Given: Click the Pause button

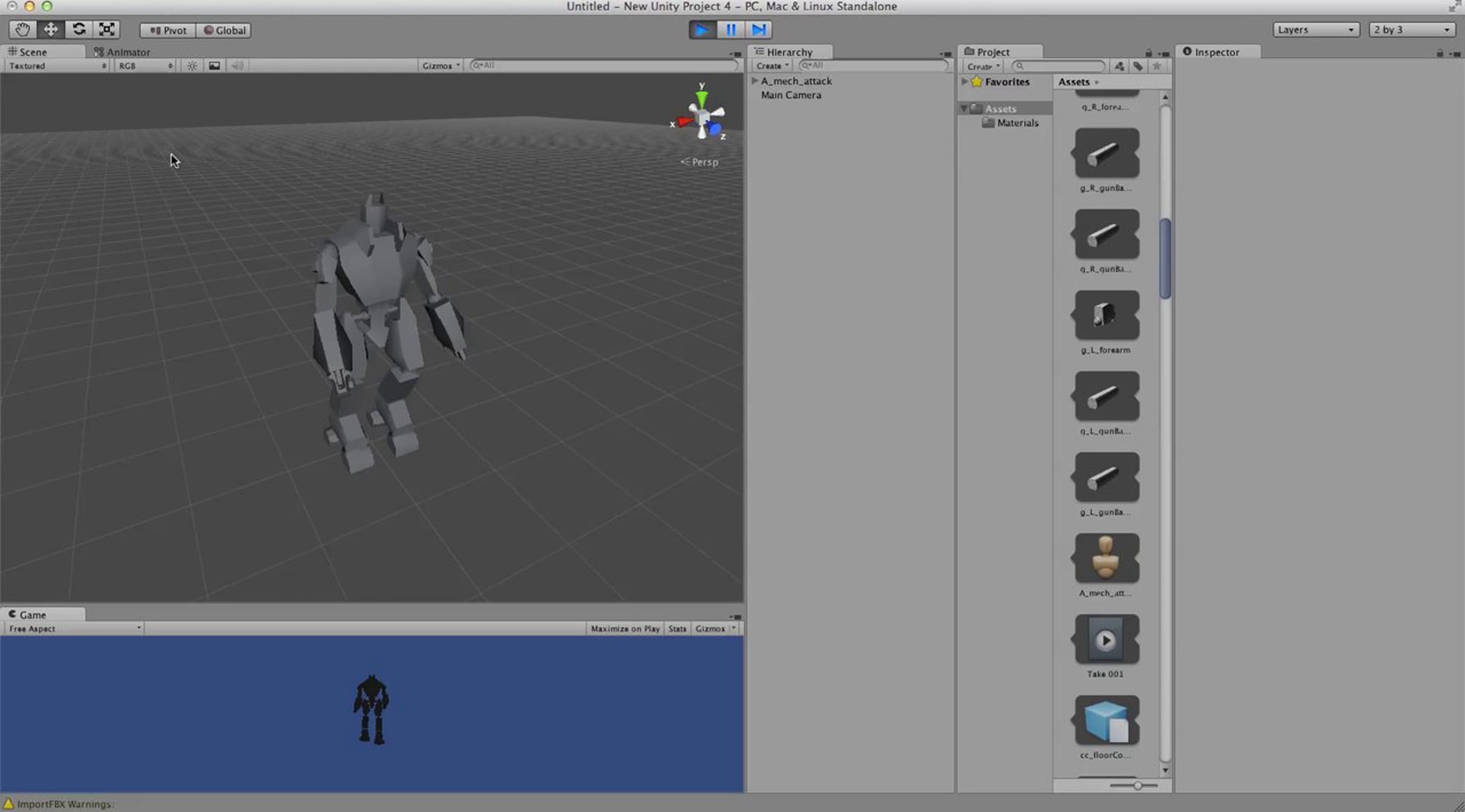Looking at the screenshot, I should point(731,30).
